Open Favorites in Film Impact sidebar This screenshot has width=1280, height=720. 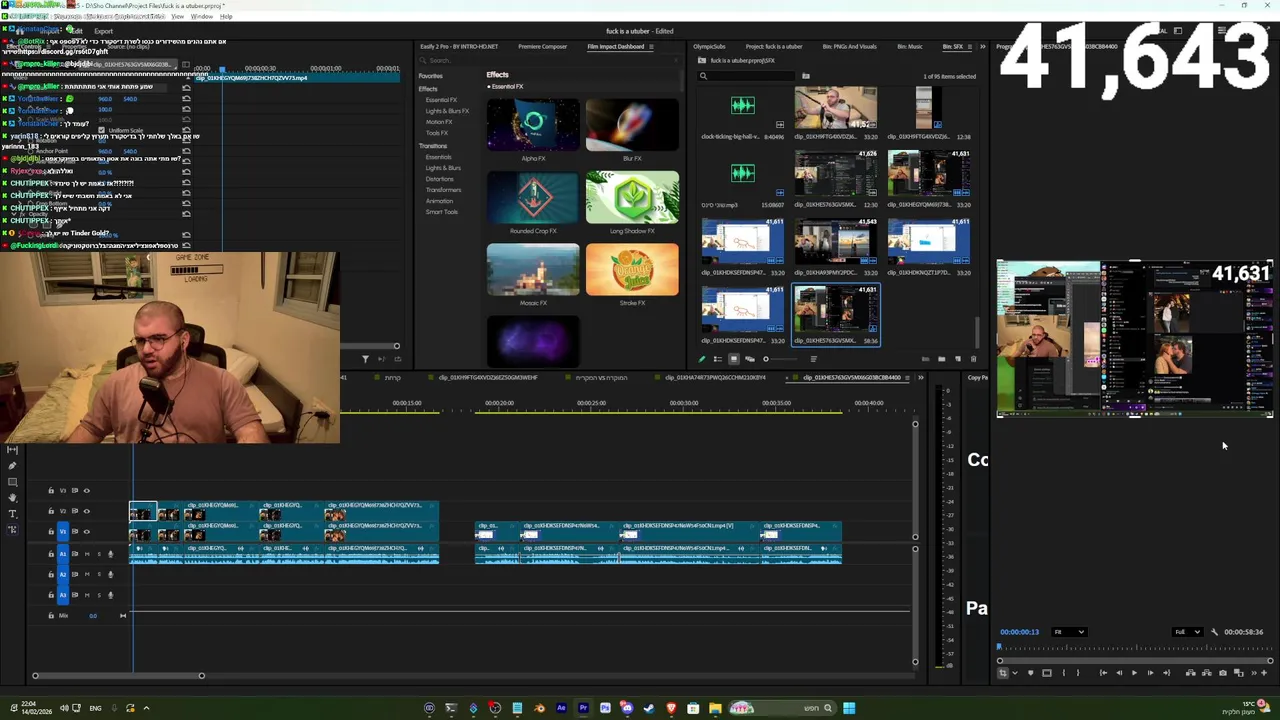[430, 76]
